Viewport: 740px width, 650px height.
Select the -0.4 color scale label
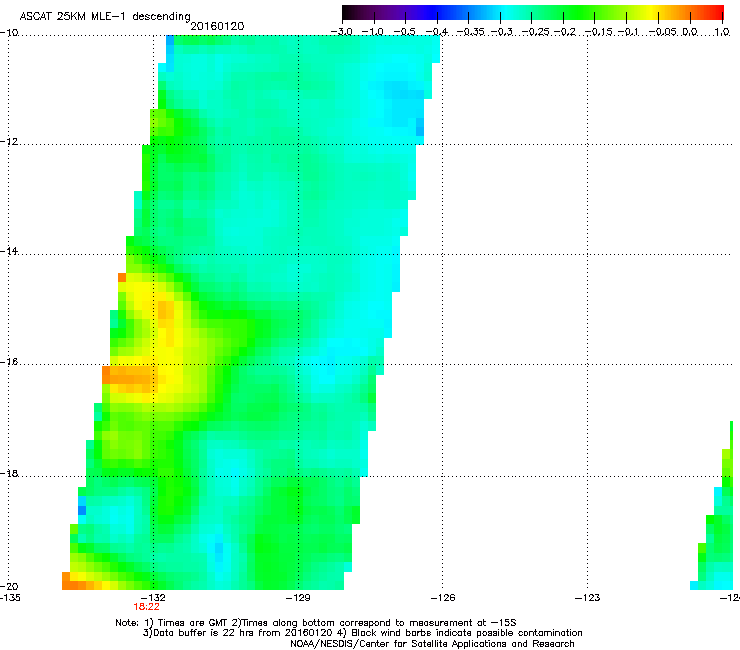[x=437, y=32]
